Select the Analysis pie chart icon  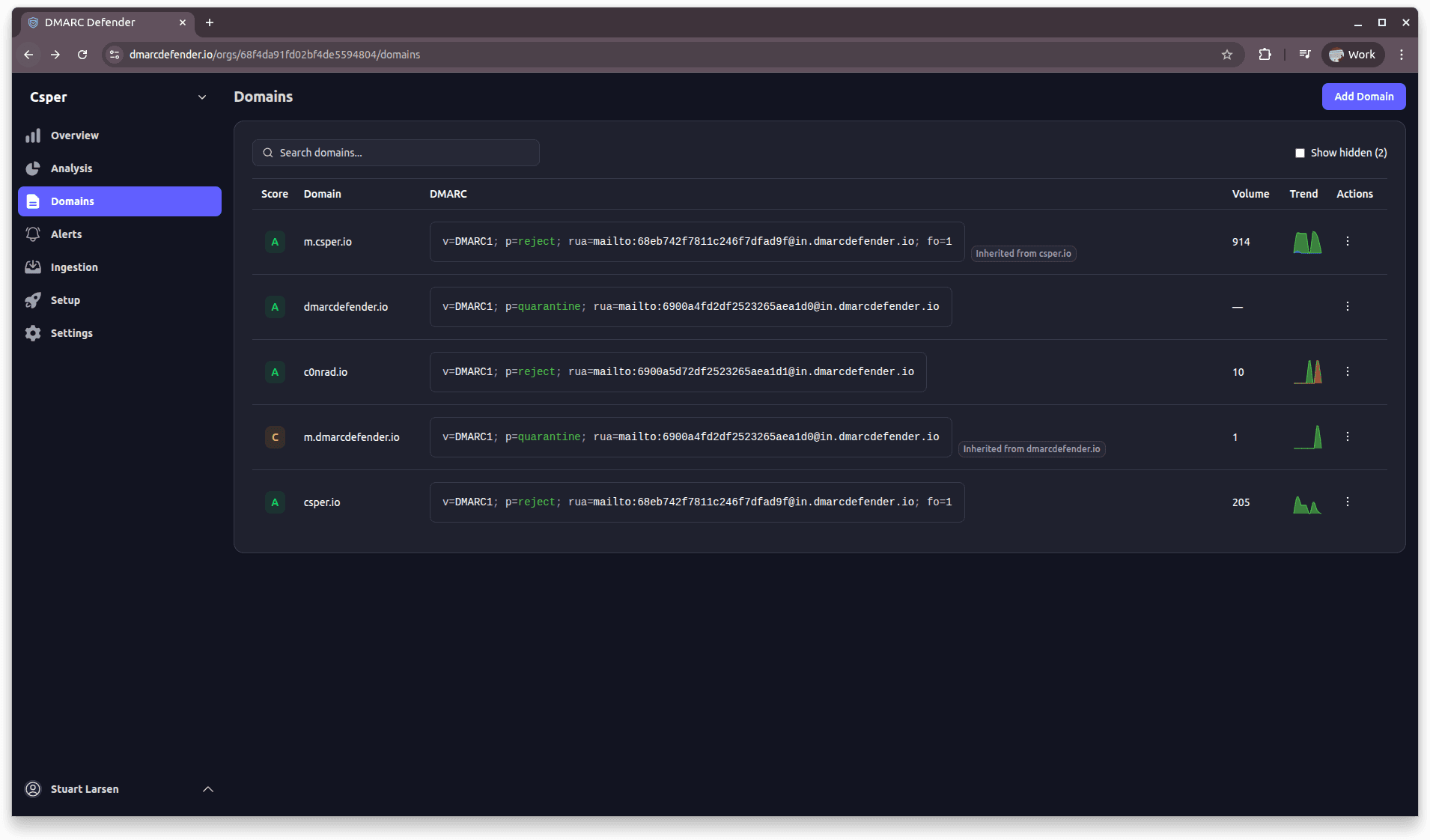pos(34,168)
